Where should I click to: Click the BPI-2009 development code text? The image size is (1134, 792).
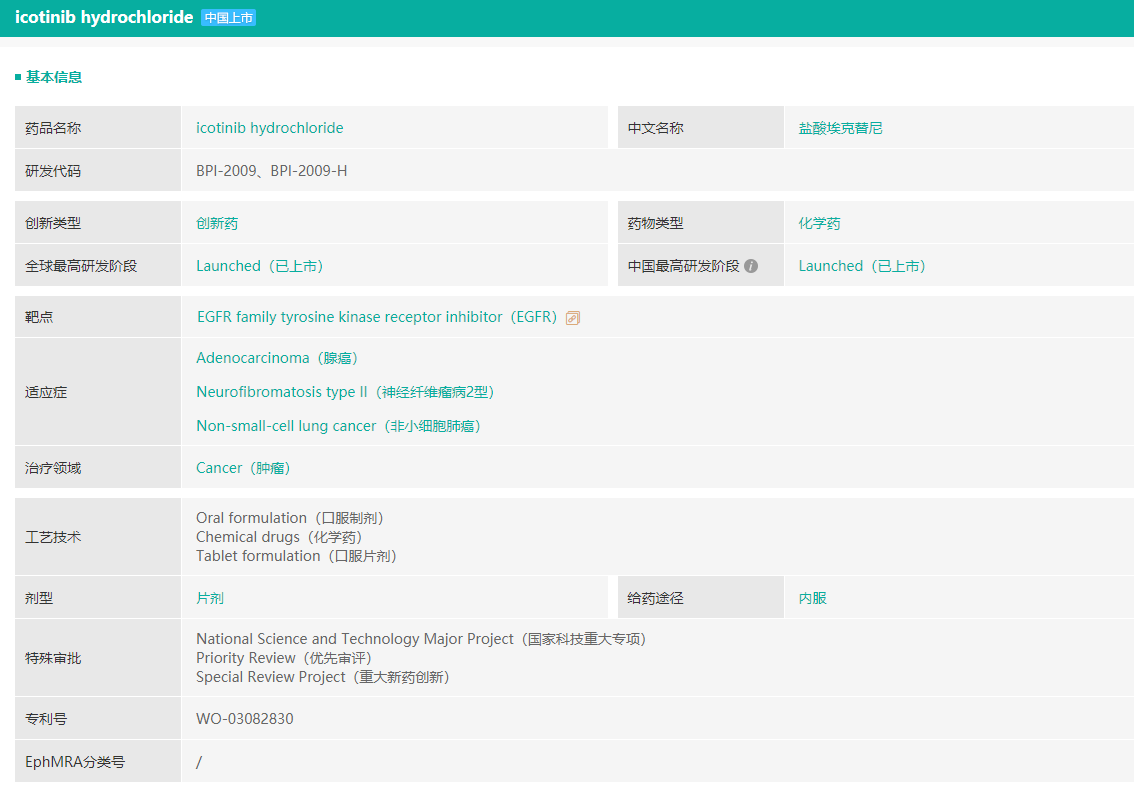click(229, 171)
